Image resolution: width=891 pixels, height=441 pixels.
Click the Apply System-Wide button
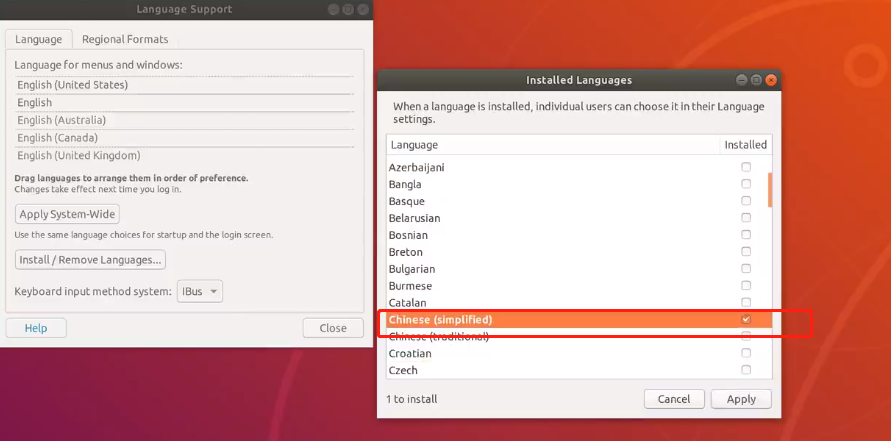pyautogui.click(x=67, y=214)
